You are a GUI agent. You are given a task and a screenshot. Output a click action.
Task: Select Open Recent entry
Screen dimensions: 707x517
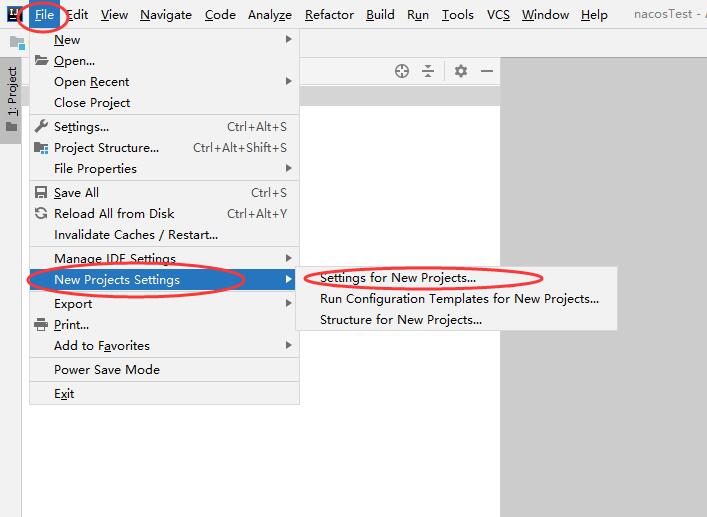click(164, 82)
